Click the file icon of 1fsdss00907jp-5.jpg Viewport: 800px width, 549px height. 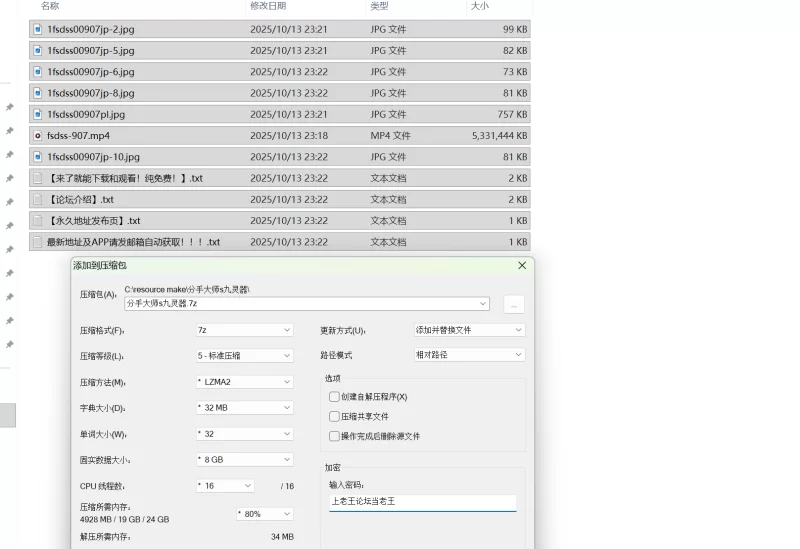[38, 50]
